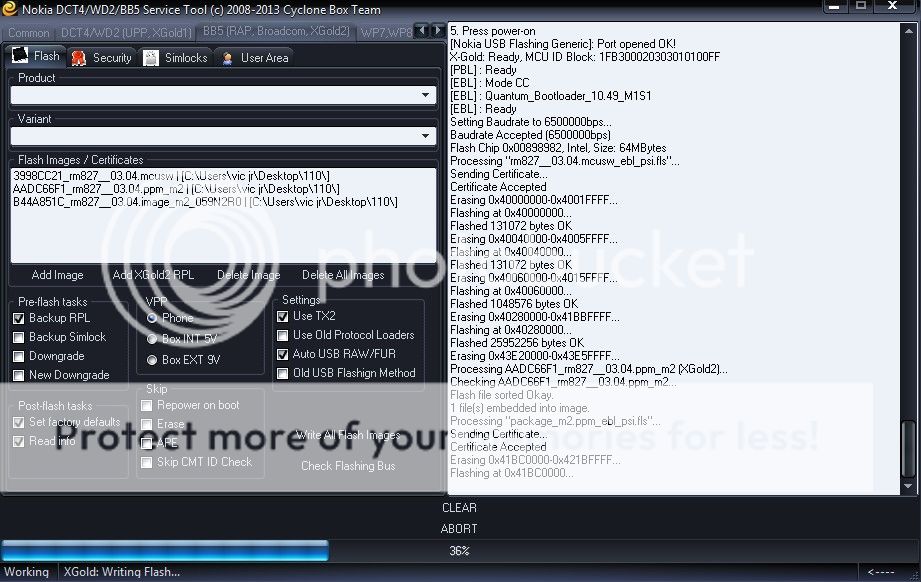The width and height of the screenshot is (921, 582).
Task: Click the Flash tab chip icon
Action: pyautogui.click(x=20, y=57)
